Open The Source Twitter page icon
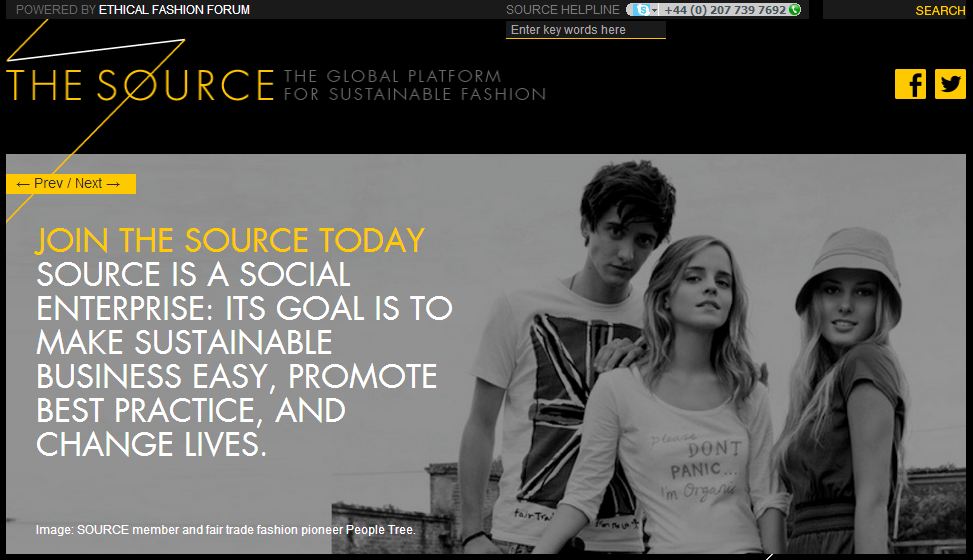Image resolution: width=973 pixels, height=560 pixels. point(950,84)
